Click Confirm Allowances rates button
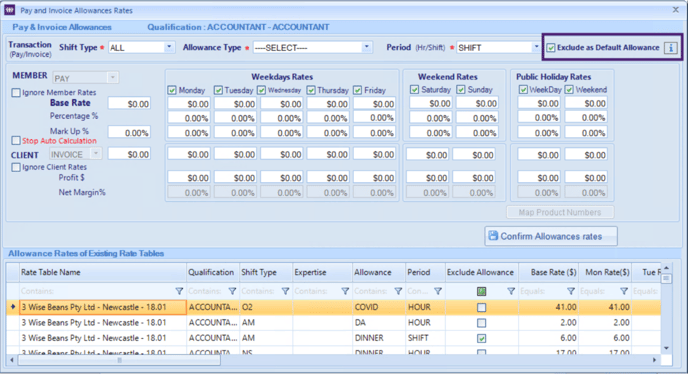 pos(551,236)
